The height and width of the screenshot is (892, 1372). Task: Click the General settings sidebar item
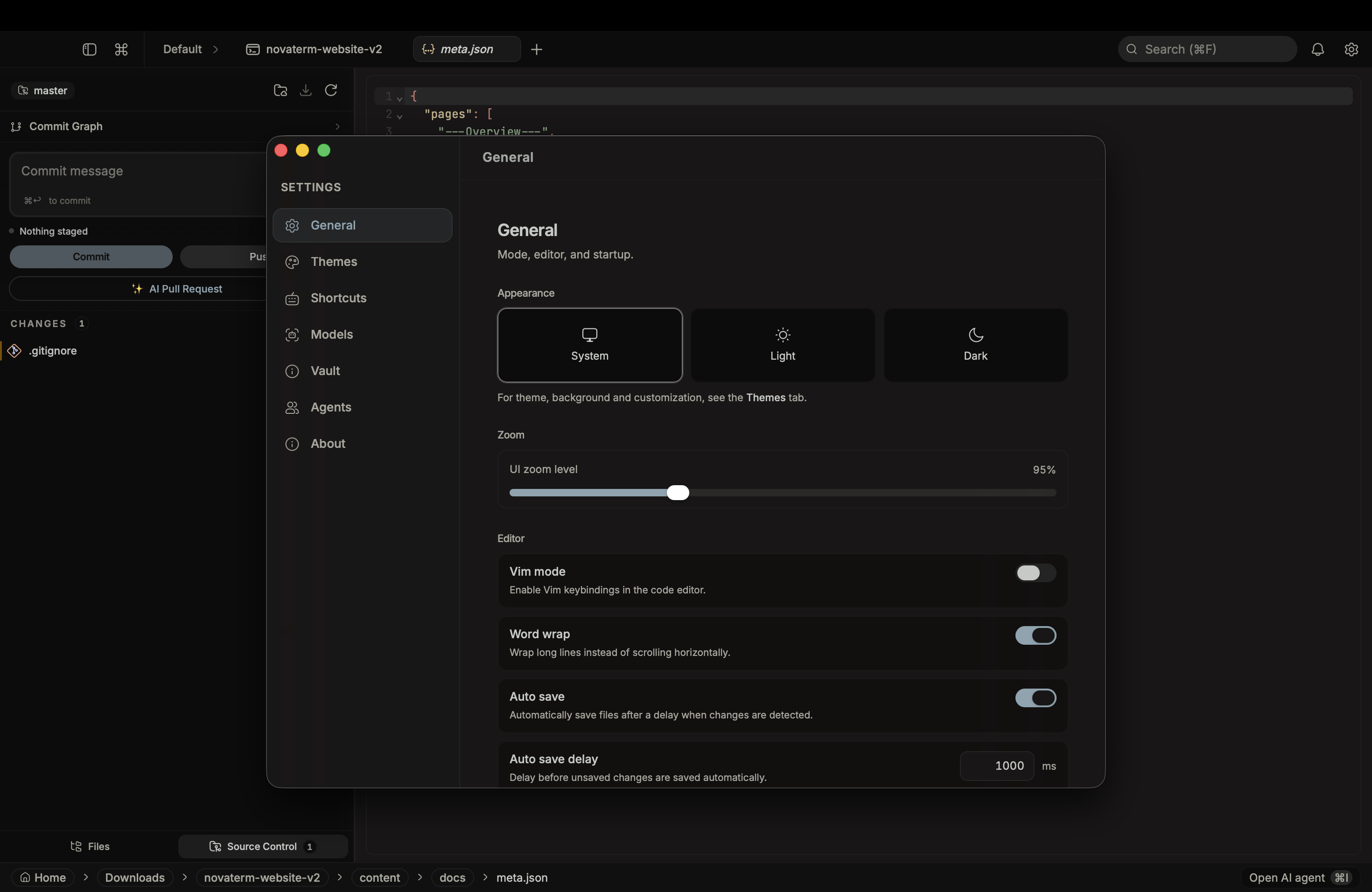(x=362, y=226)
